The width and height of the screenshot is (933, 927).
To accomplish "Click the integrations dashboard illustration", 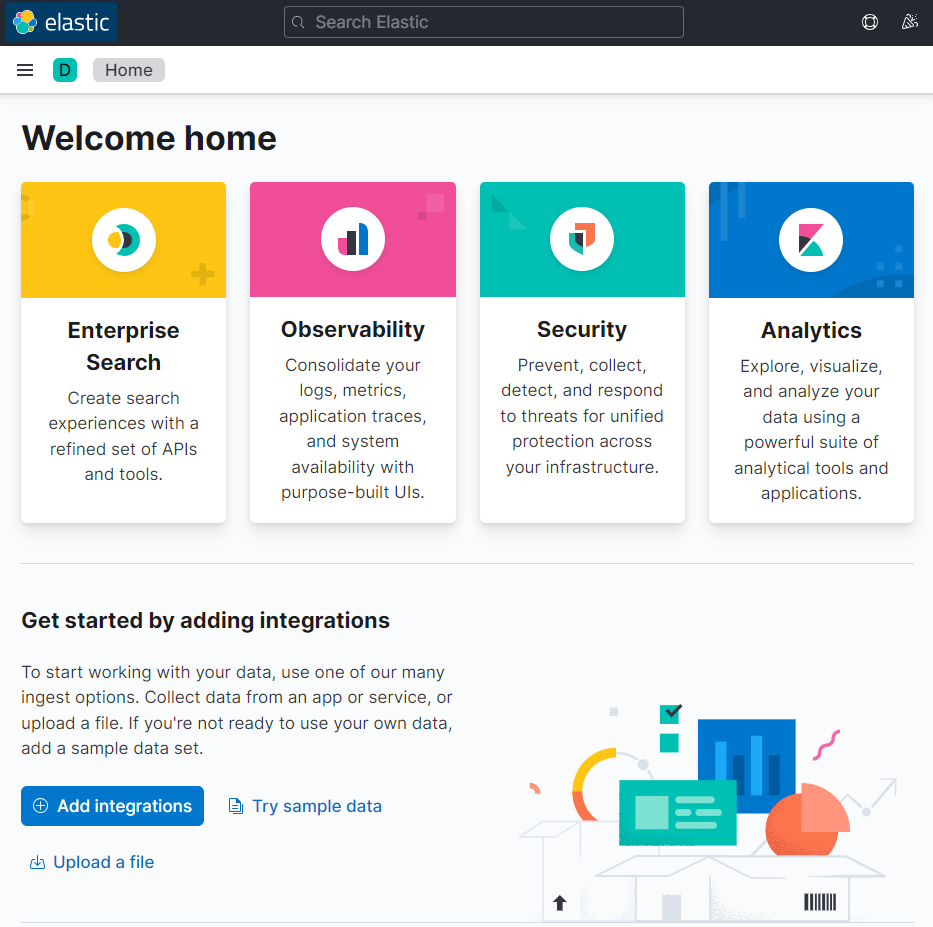I will [708, 812].
